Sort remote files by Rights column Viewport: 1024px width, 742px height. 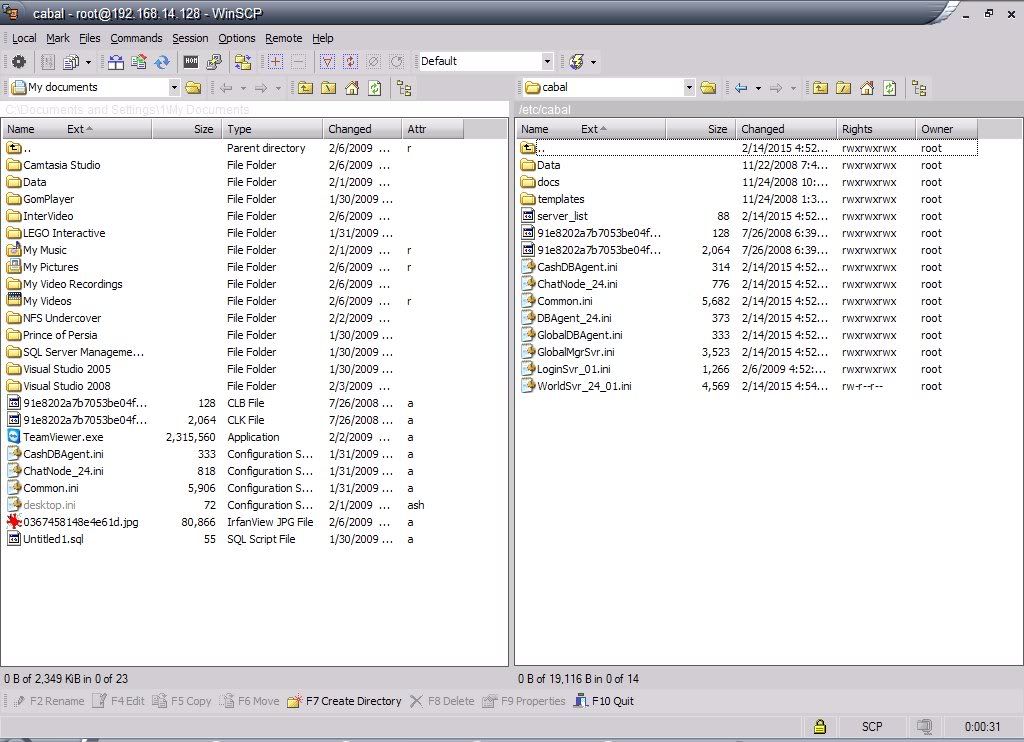coord(857,129)
